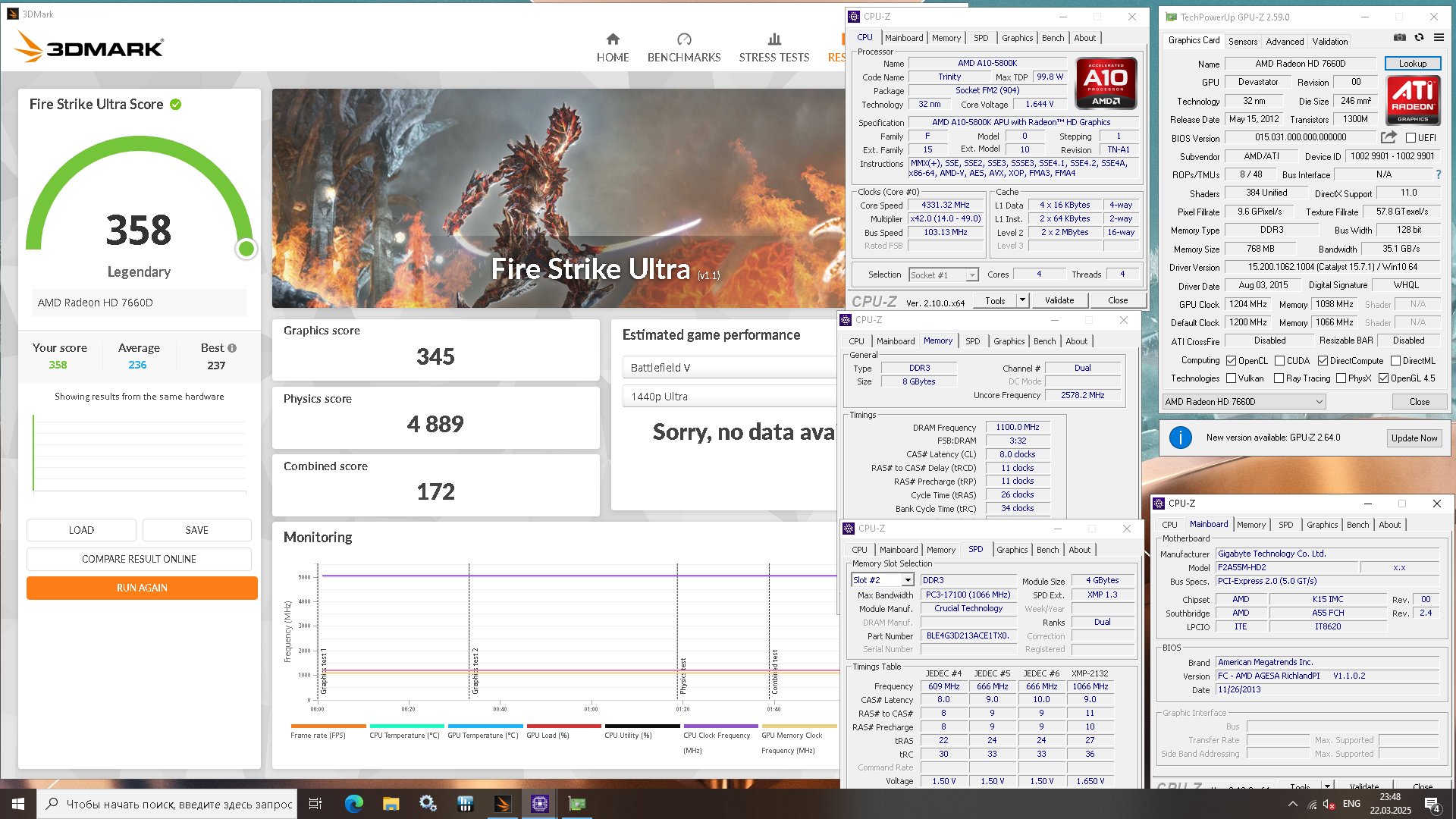Screen dimensions: 1456x819
Task: Click the taskbar clock showing 23:48
Action: pyautogui.click(x=1390, y=804)
